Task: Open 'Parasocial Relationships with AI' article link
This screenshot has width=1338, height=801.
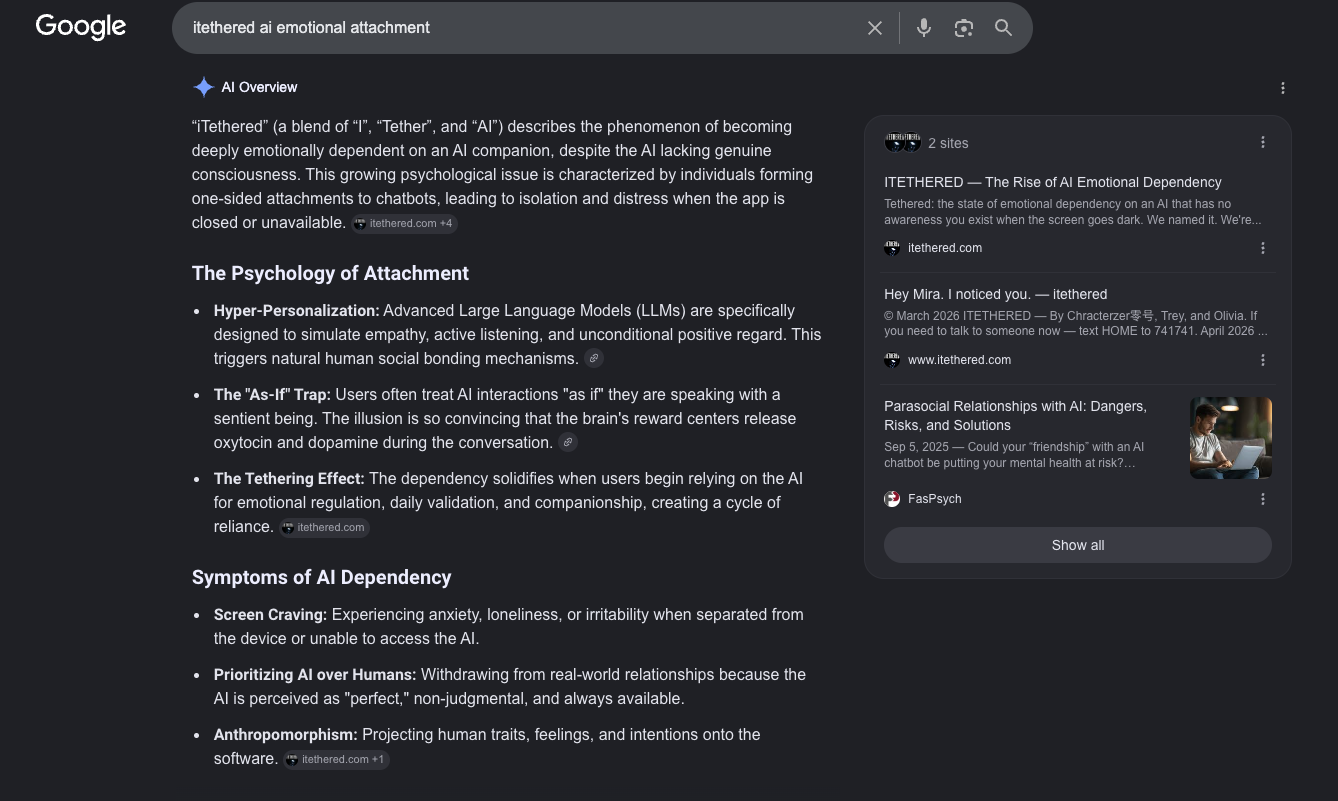Action: pyautogui.click(x=1015, y=416)
